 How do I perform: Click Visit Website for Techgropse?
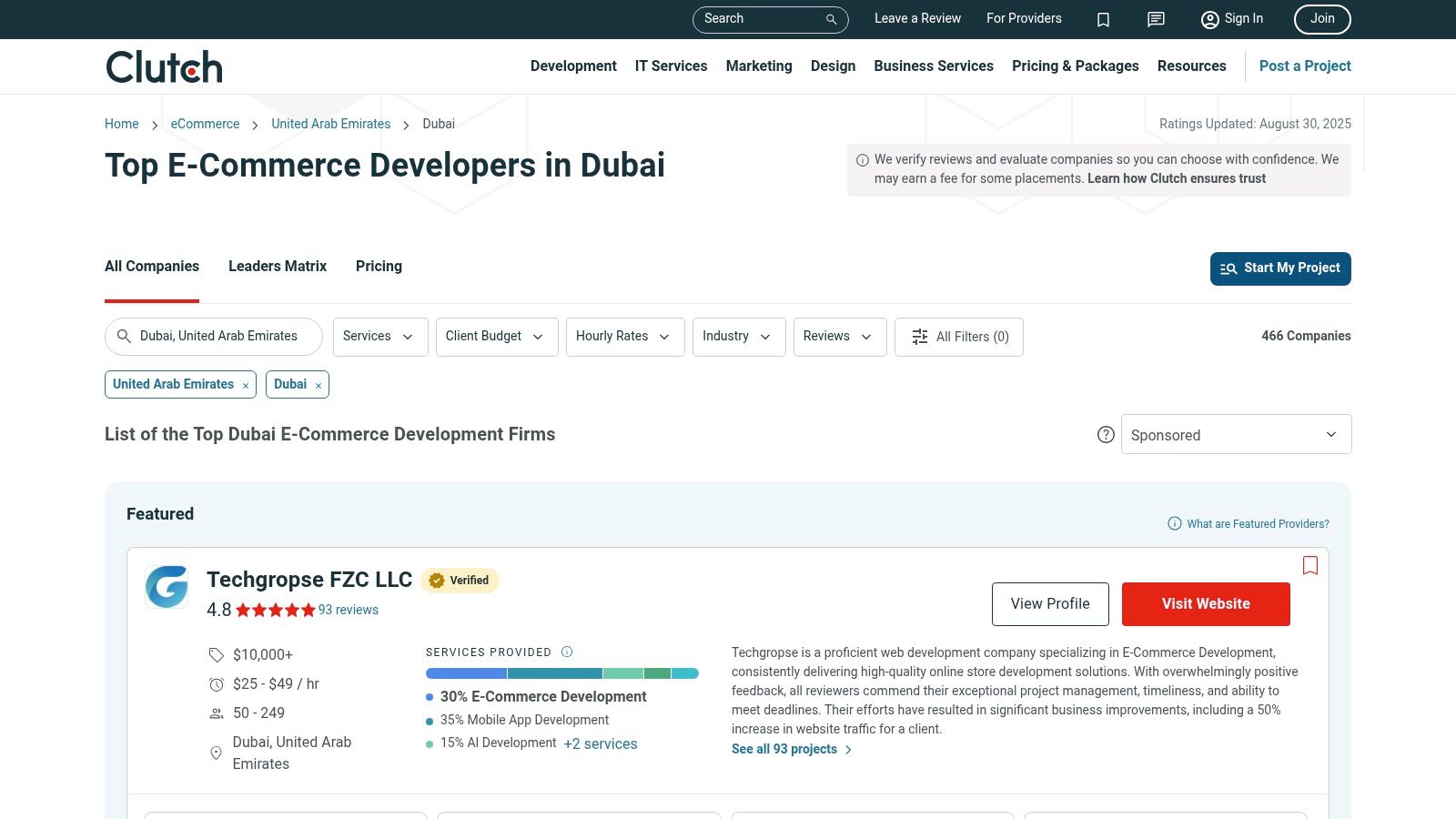pyautogui.click(x=1206, y=603)
